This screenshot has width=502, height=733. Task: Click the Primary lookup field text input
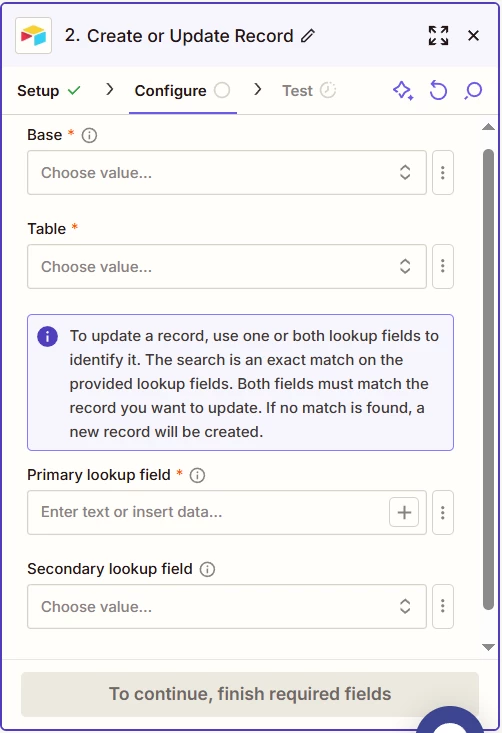(208, 512)
